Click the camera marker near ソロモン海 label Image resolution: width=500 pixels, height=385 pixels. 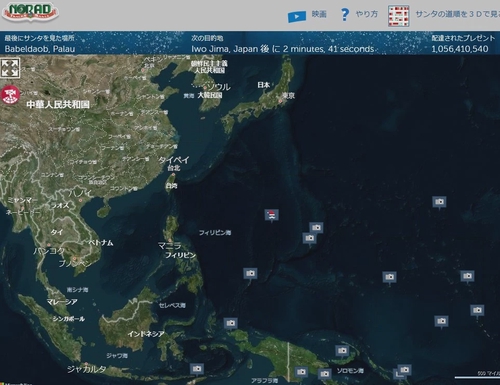click(x=342, y=351)
